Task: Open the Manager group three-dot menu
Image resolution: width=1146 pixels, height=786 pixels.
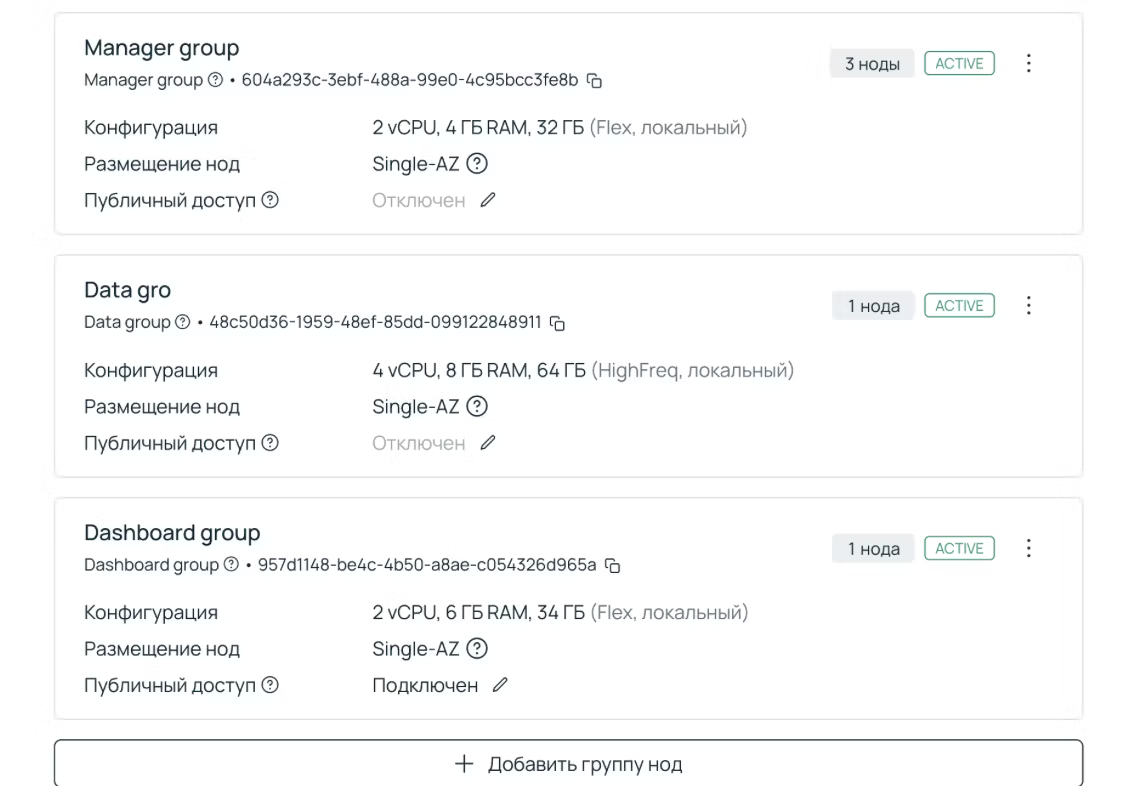Action: point(1028,63)
